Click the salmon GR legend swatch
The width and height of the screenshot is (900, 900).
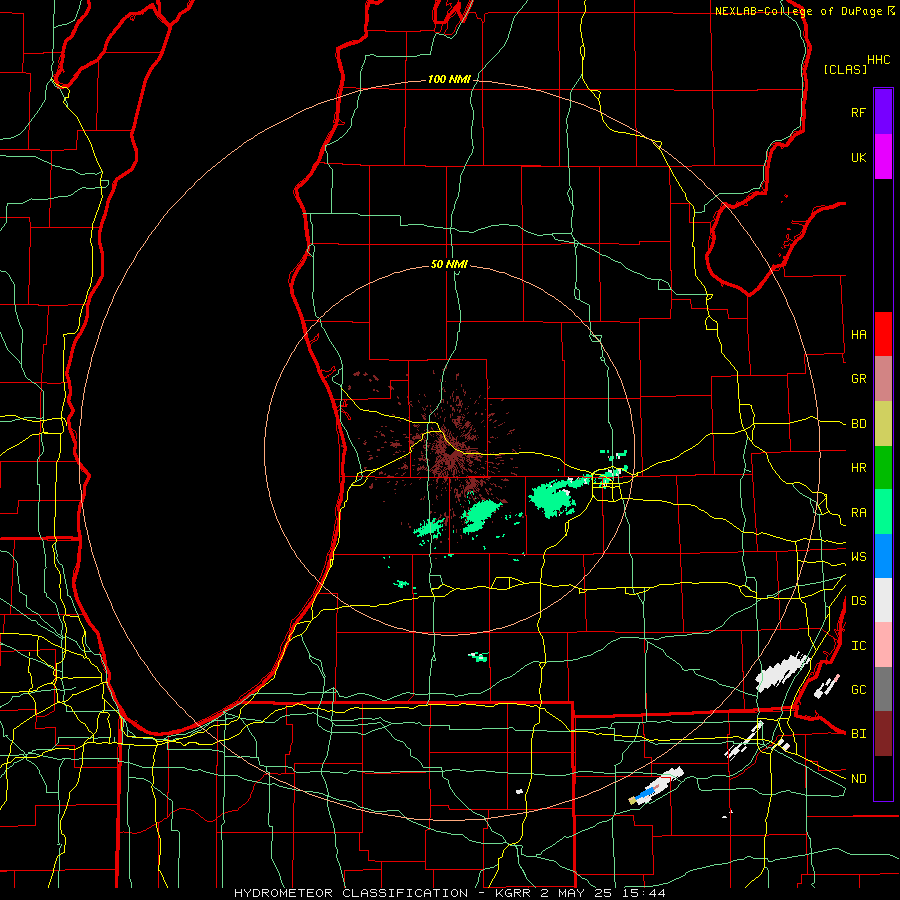883,378
